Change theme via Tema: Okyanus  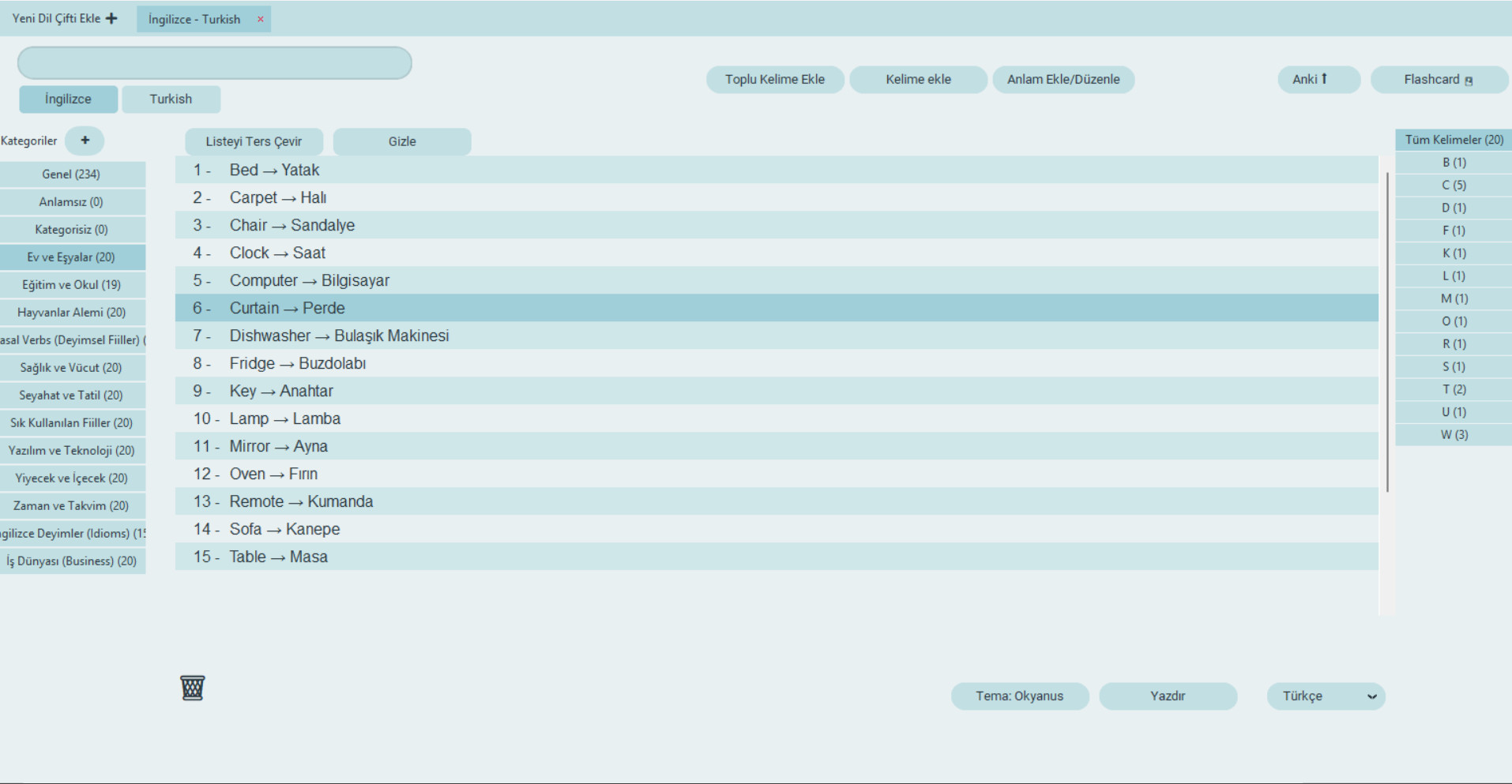point(1019,696)
